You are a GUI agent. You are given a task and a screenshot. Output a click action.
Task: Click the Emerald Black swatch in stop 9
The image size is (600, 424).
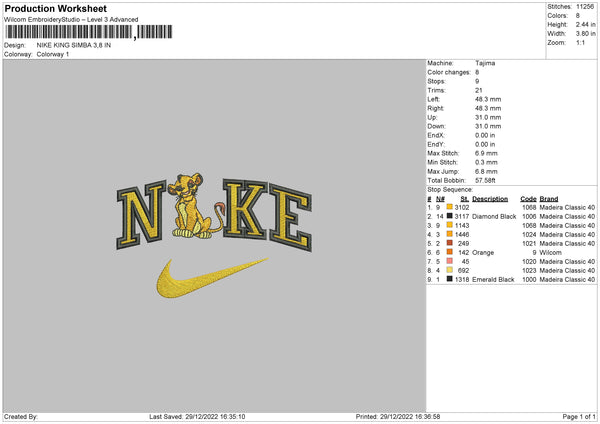(450, 279)
